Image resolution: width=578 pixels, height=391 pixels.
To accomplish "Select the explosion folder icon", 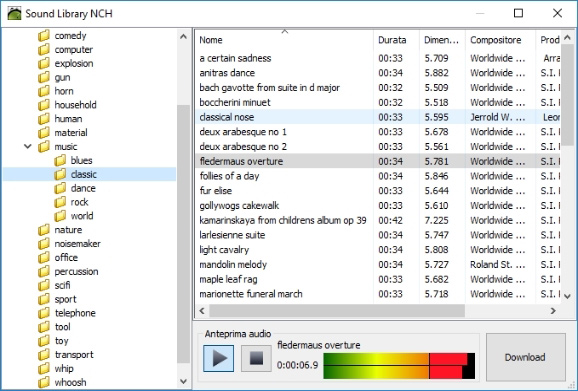I will click(x=44, y=63).
